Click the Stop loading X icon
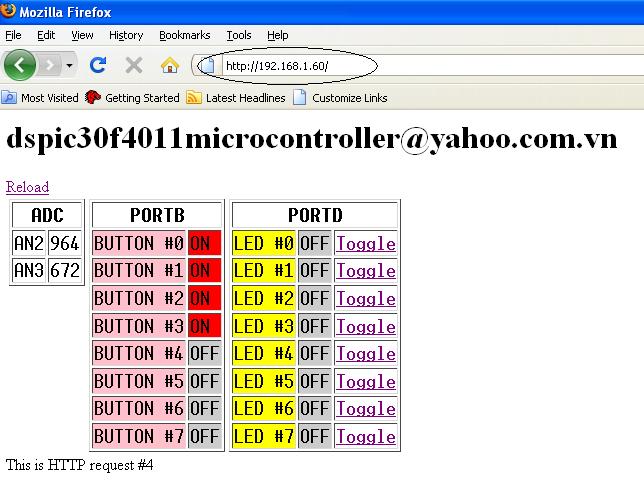The height and width of the screenshot is (498, 644). pos(134,65)
